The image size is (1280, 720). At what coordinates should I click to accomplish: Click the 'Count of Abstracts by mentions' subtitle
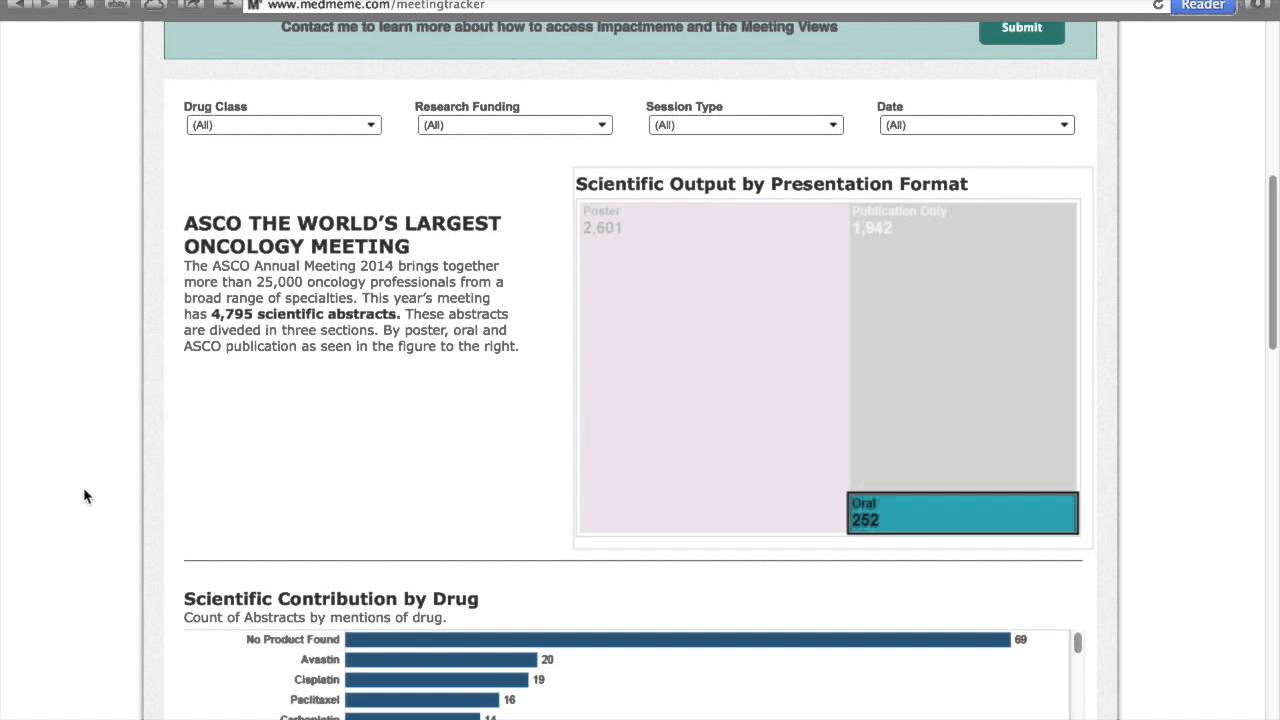(x=315, y=618)
